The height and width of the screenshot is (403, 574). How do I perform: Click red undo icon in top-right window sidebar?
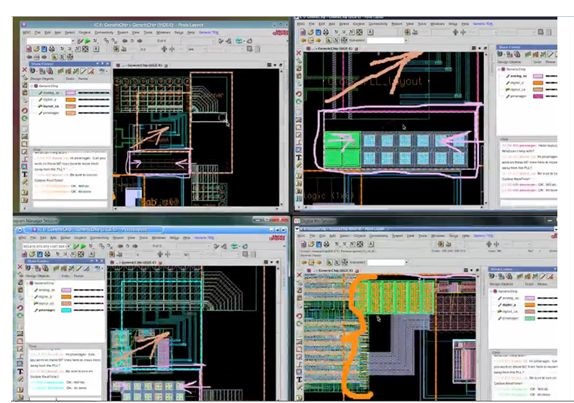(299, 94)
